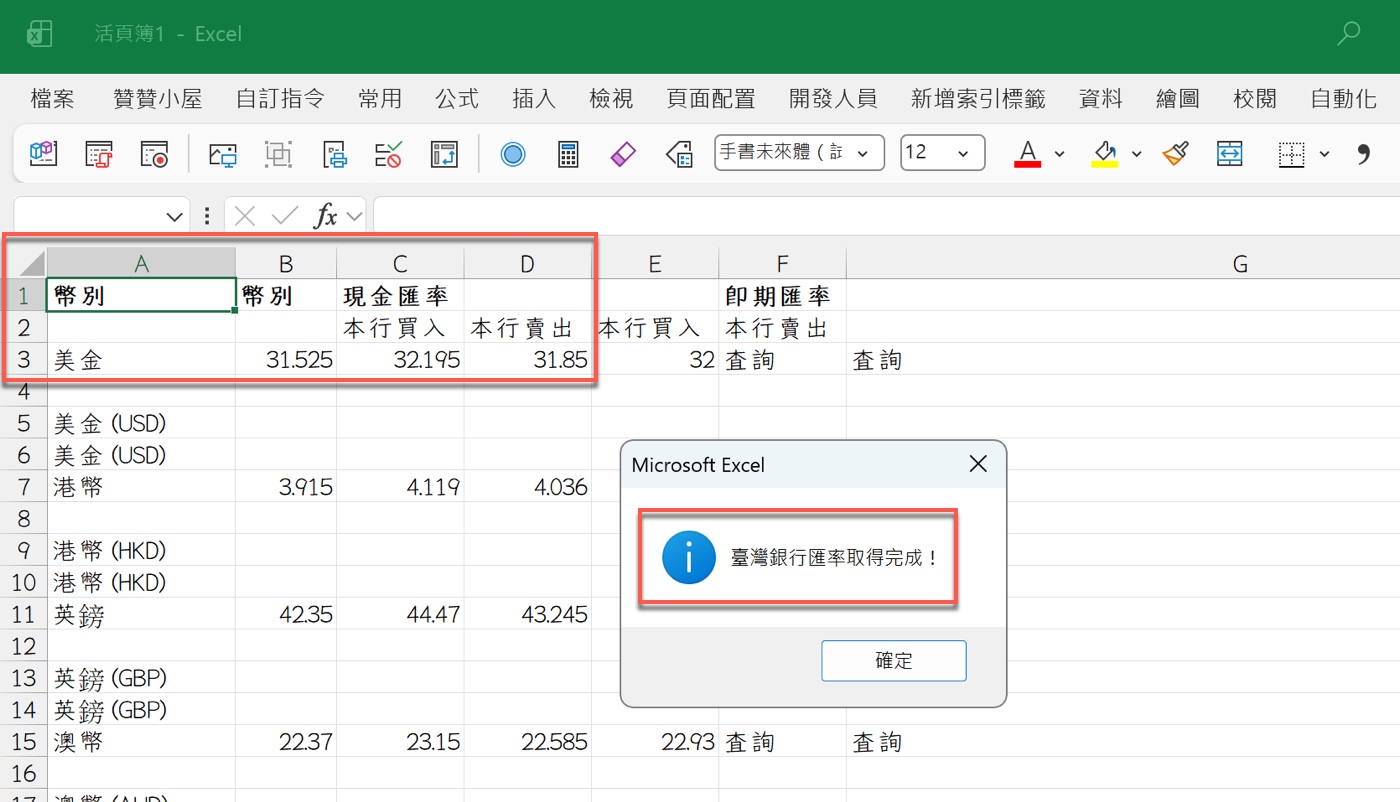Click the comma style icon
Image resolution: width=1400 pixels, height=802 pixels.
(x=1362, y=153)
